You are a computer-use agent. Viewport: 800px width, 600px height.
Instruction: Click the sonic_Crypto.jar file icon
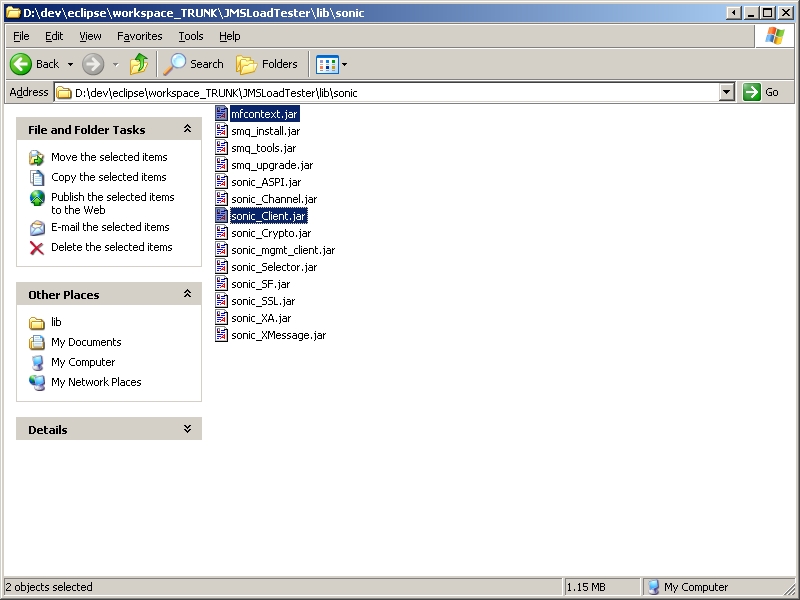(221, 233)
